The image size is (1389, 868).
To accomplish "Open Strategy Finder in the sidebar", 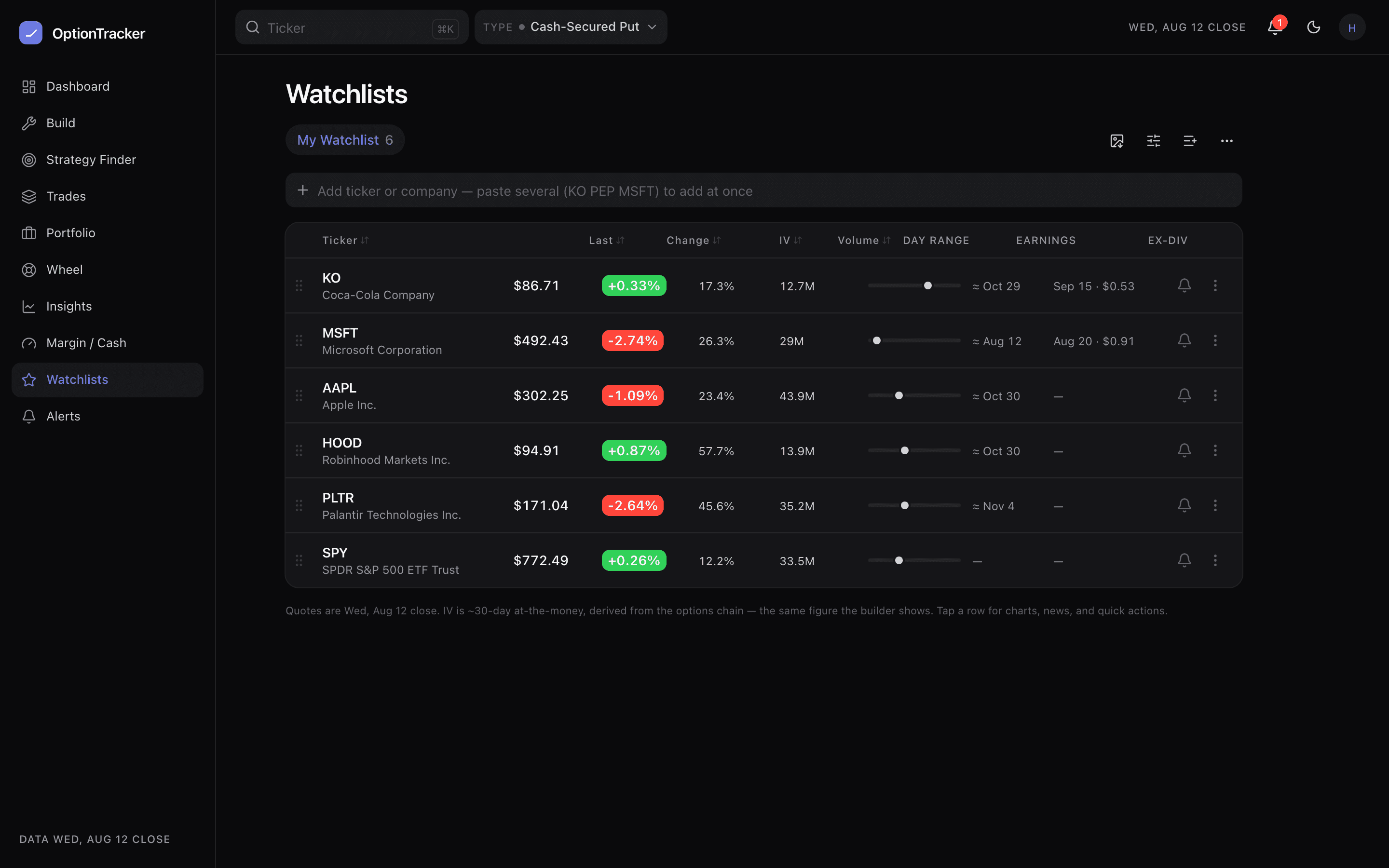I will pos(108,160).
